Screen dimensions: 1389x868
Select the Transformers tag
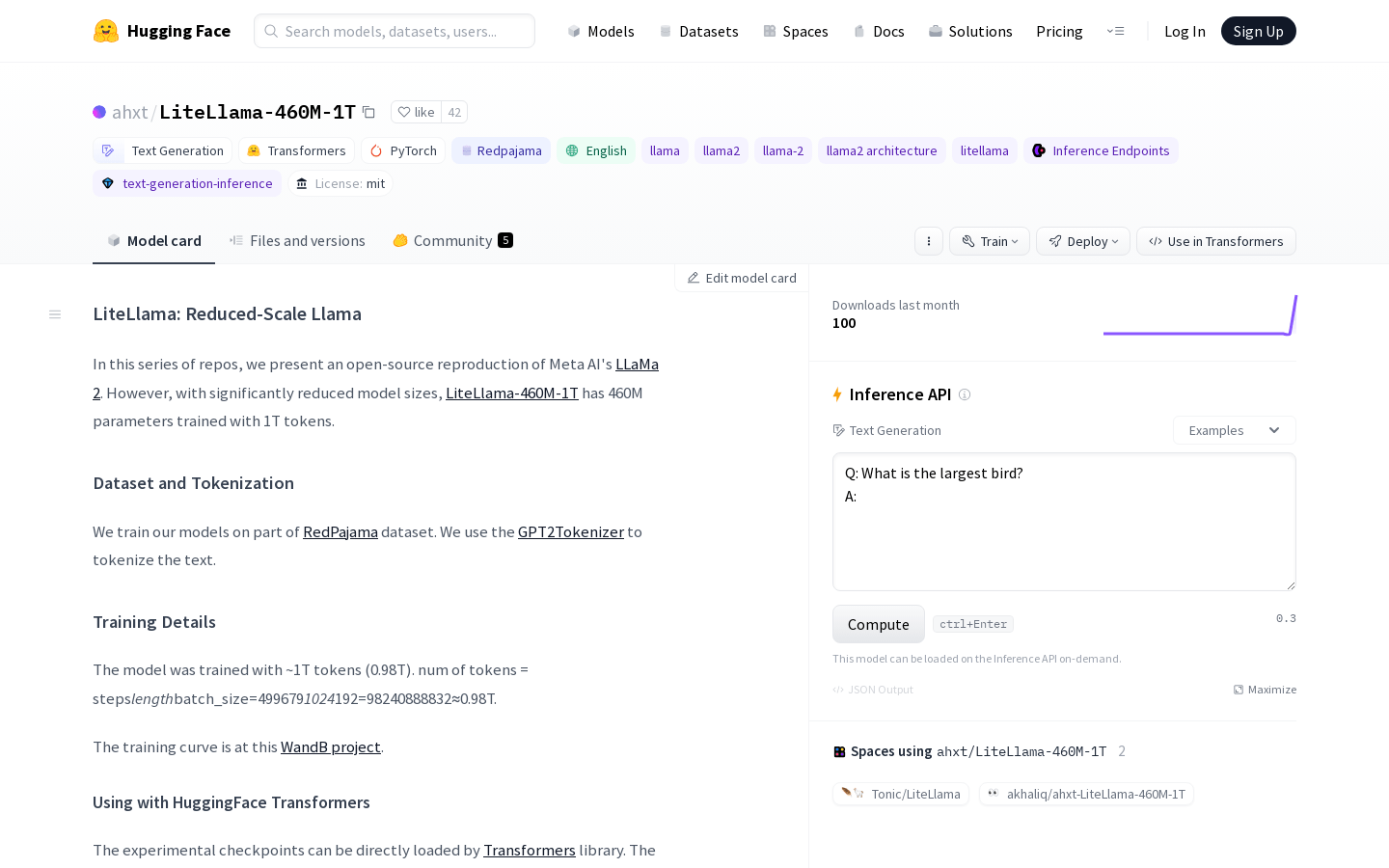[x=297, y=150]
